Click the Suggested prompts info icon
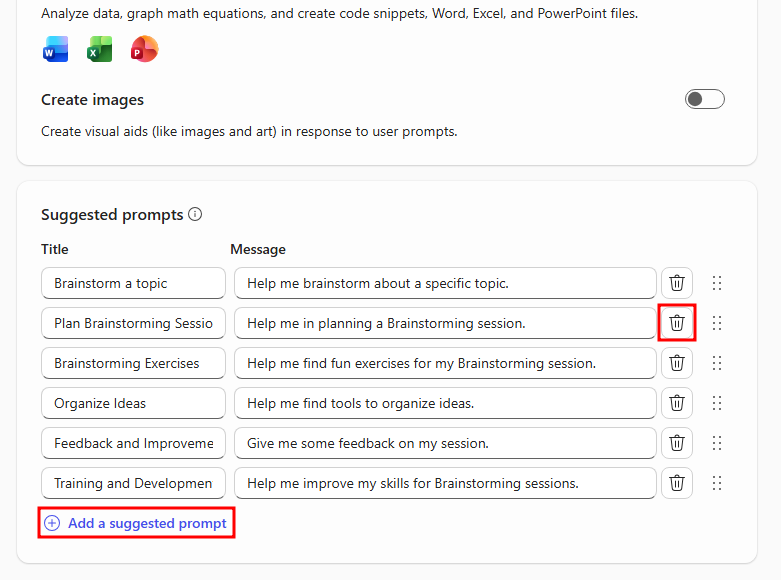781x580 pixels. pyautogui.click(x=195, y=214)
